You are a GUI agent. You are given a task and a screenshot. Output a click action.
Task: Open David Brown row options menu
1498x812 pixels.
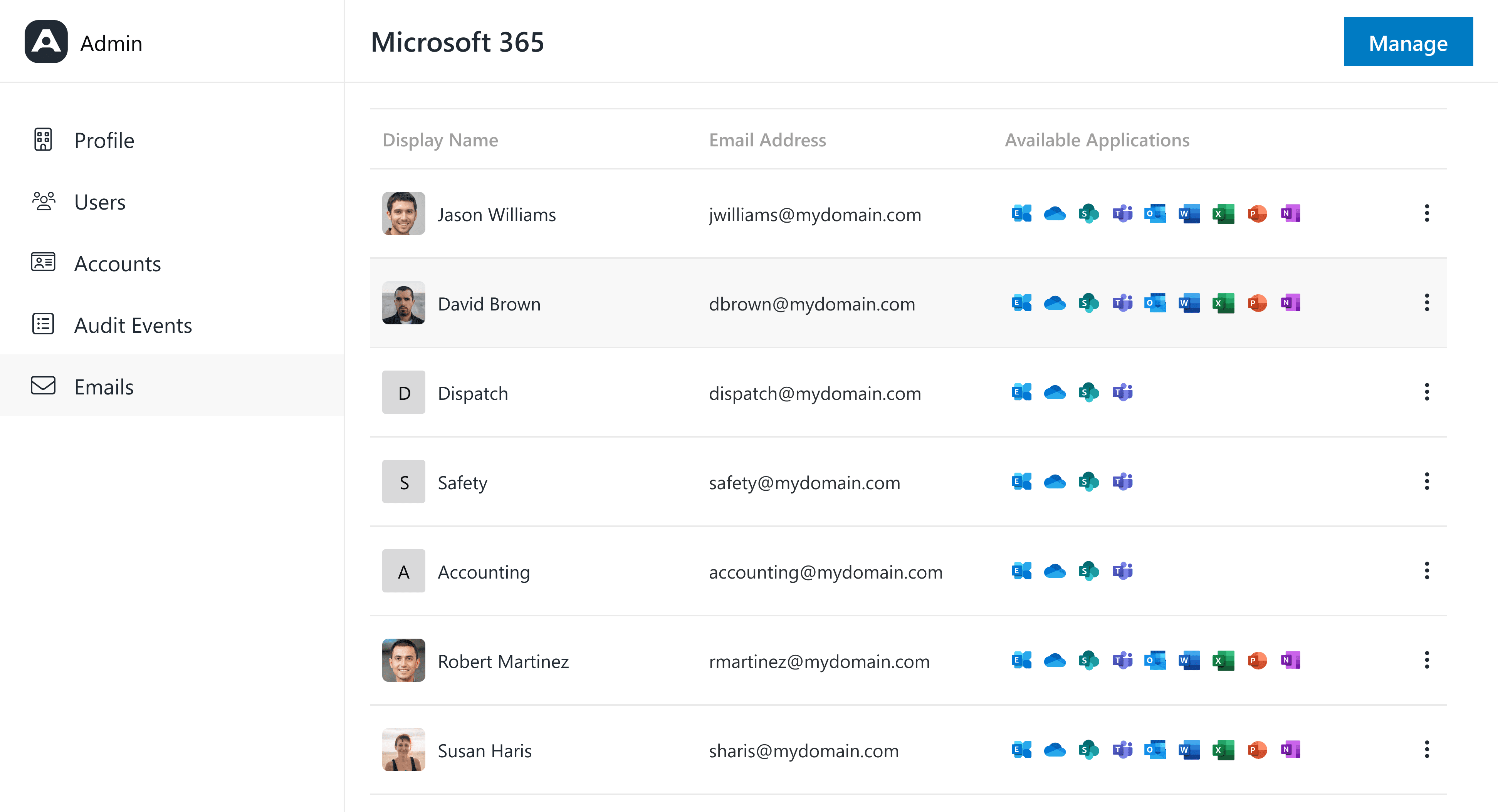(x=1426, y=303)
